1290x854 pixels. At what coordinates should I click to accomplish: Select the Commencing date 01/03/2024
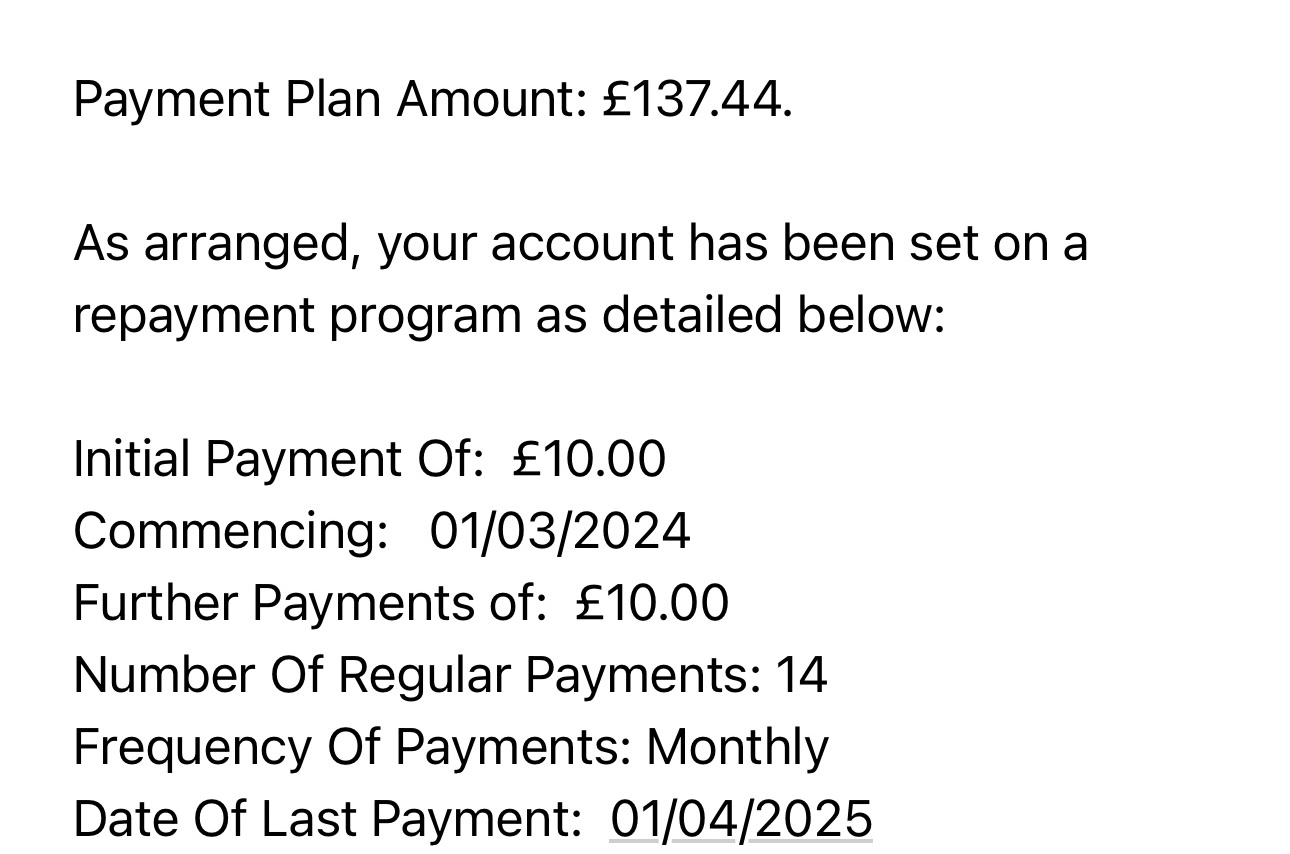560,531
